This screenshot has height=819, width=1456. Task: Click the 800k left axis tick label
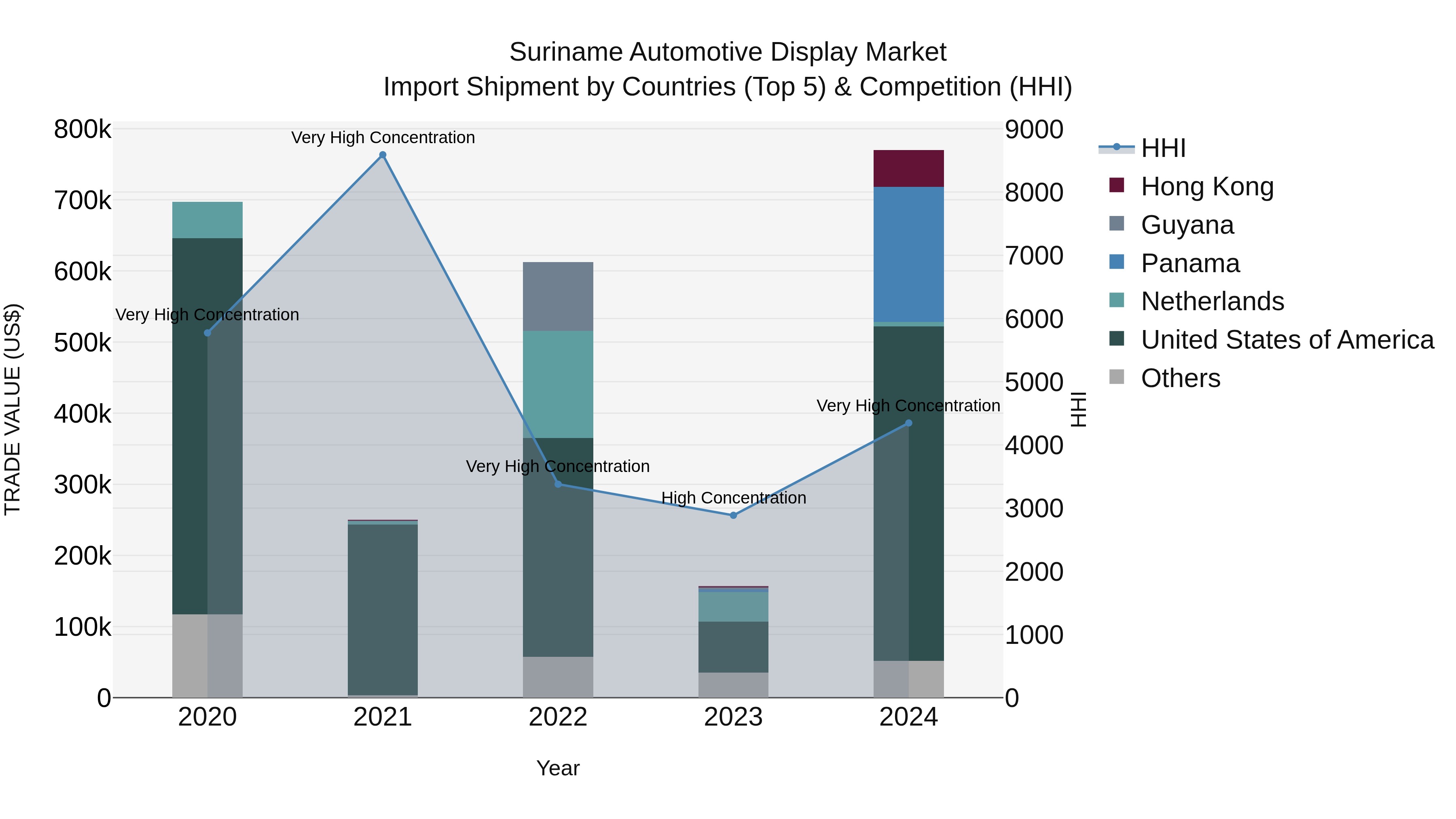(x=83, y=129)
